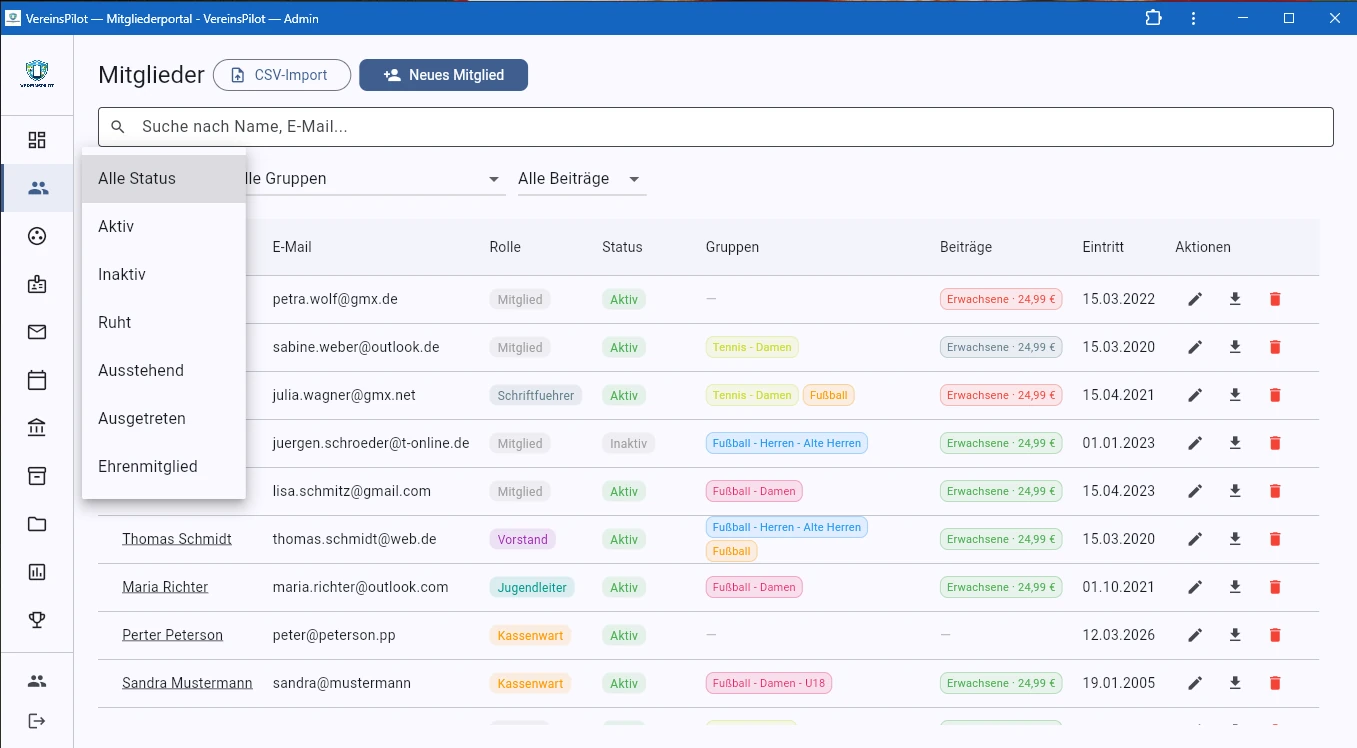The image size is (1357, 748).
Task: Open the calendar icon in the sidebar
Action: coord(37,380)
